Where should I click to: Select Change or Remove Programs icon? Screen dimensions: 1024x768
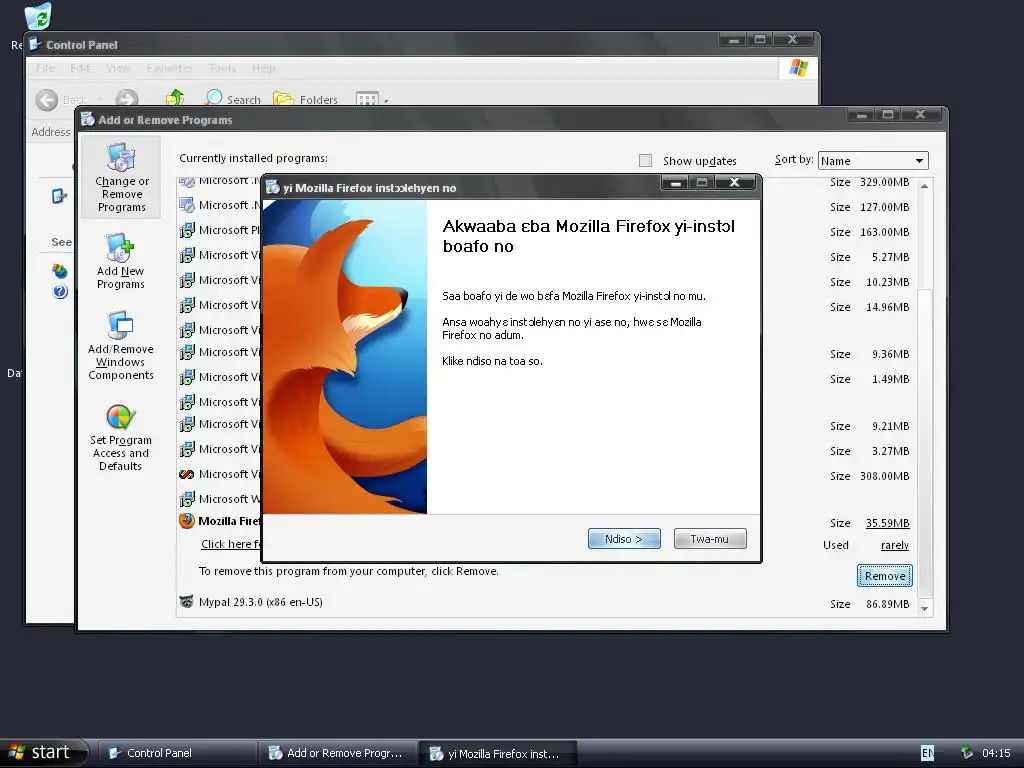pyautogui.click(x=121, y=178)
